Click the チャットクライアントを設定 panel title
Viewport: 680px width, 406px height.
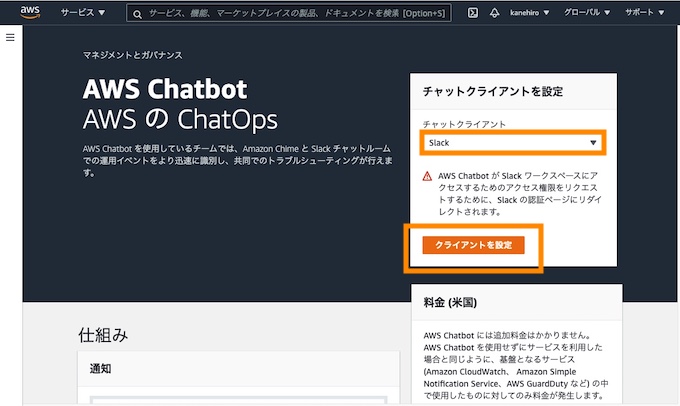click(493, 92)
